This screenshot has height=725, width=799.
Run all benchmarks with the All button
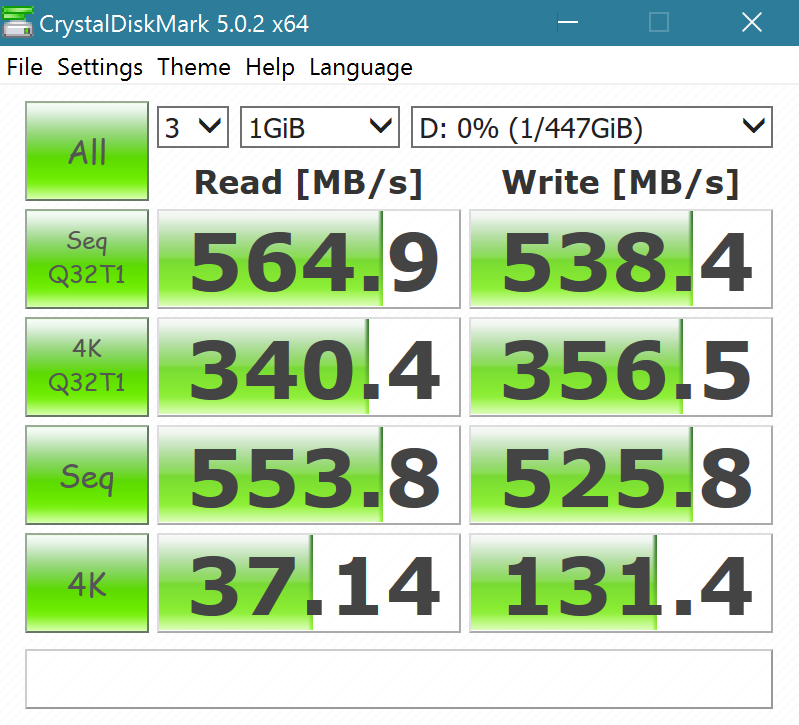(87, 151)
